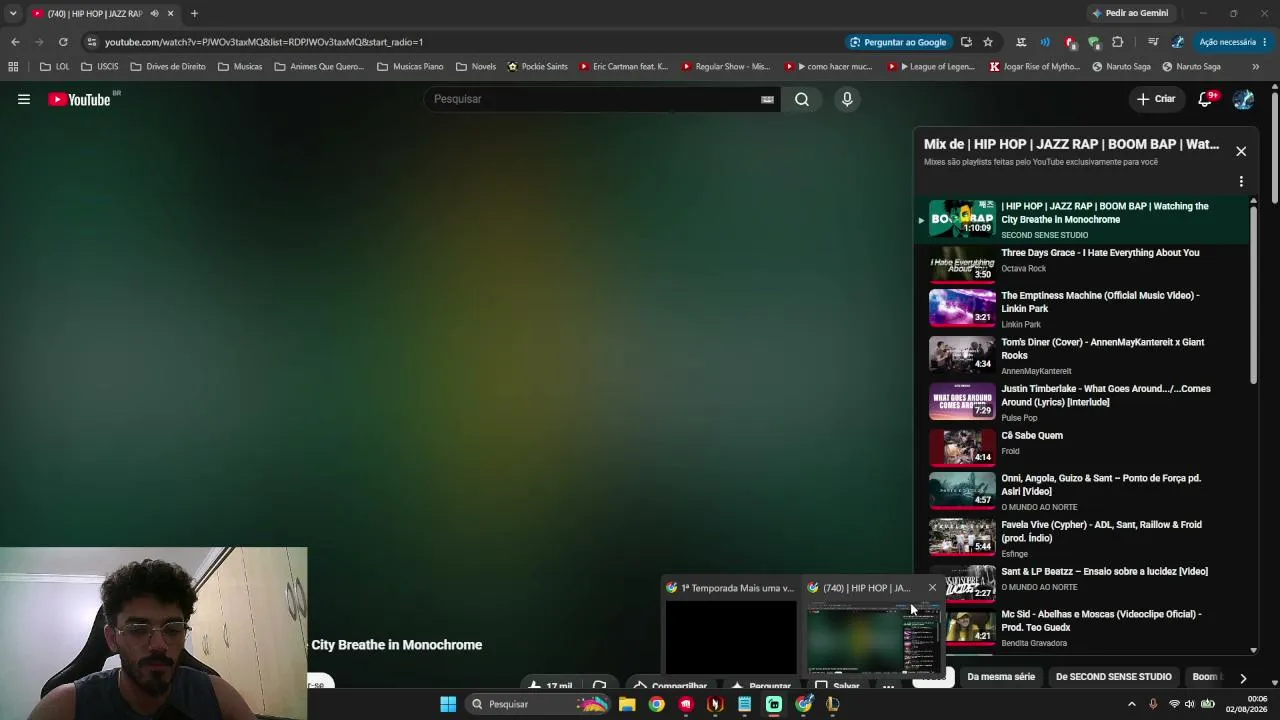1280x720 pixels.
Task: Open the Pockie Saints bookmark
Action: point(538,67)
